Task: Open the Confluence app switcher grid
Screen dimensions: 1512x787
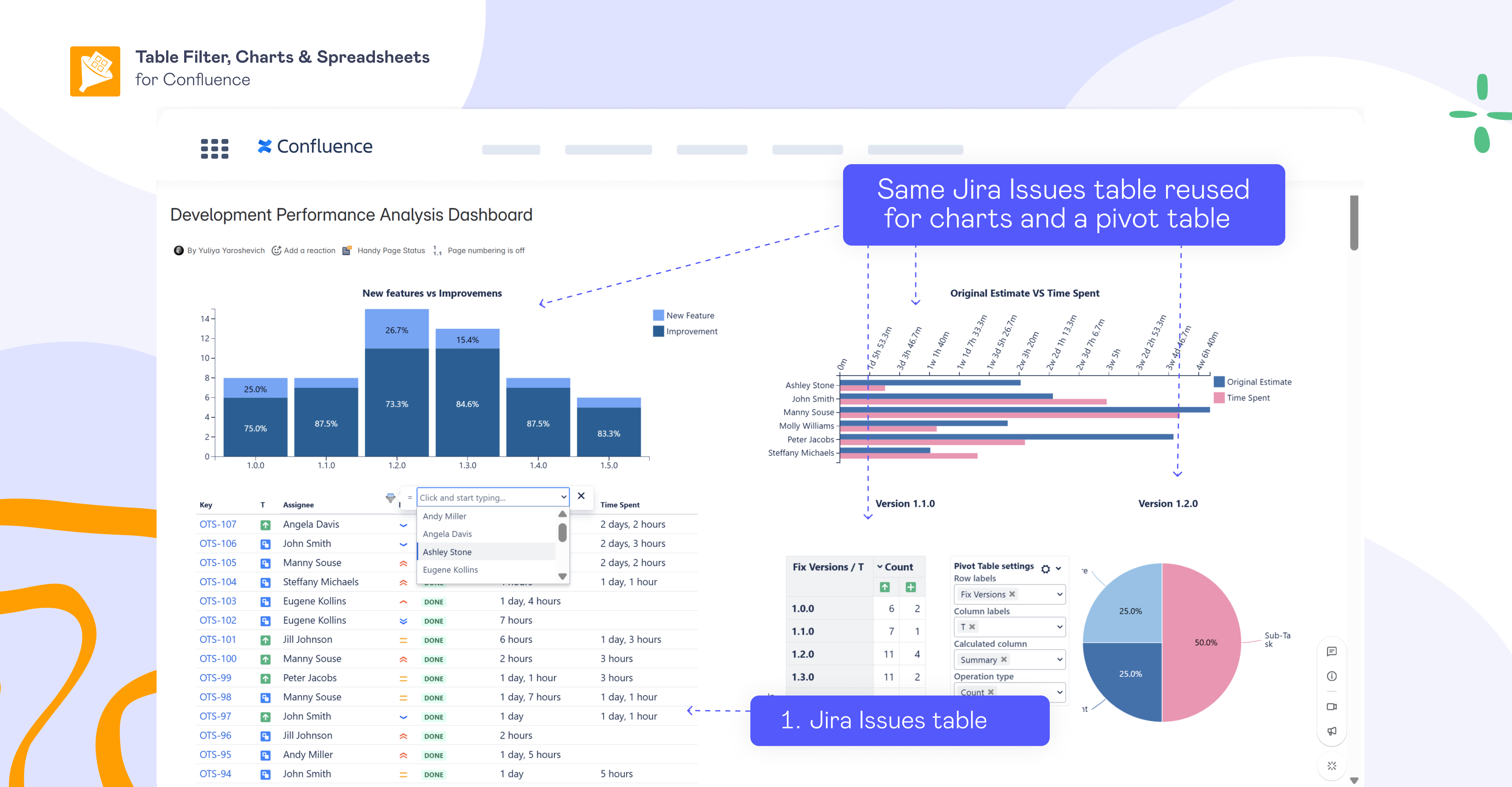Action: coord(214,149)
